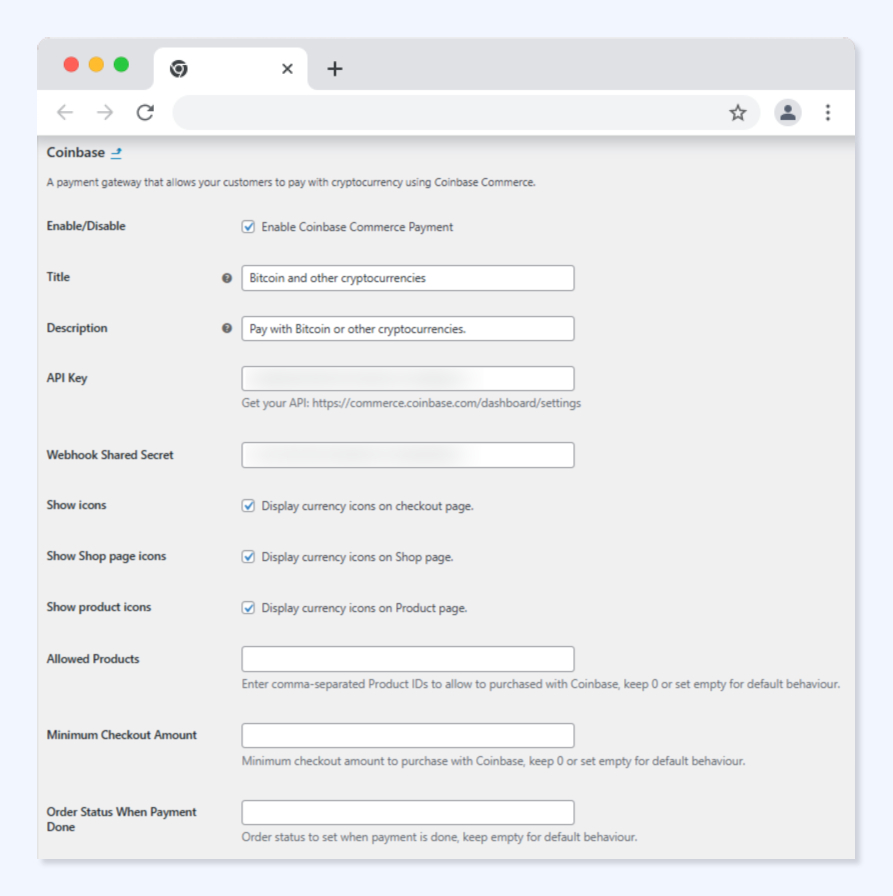Bookmark page using the star icon
Viewport: 893px width, 896px height.
738,113
